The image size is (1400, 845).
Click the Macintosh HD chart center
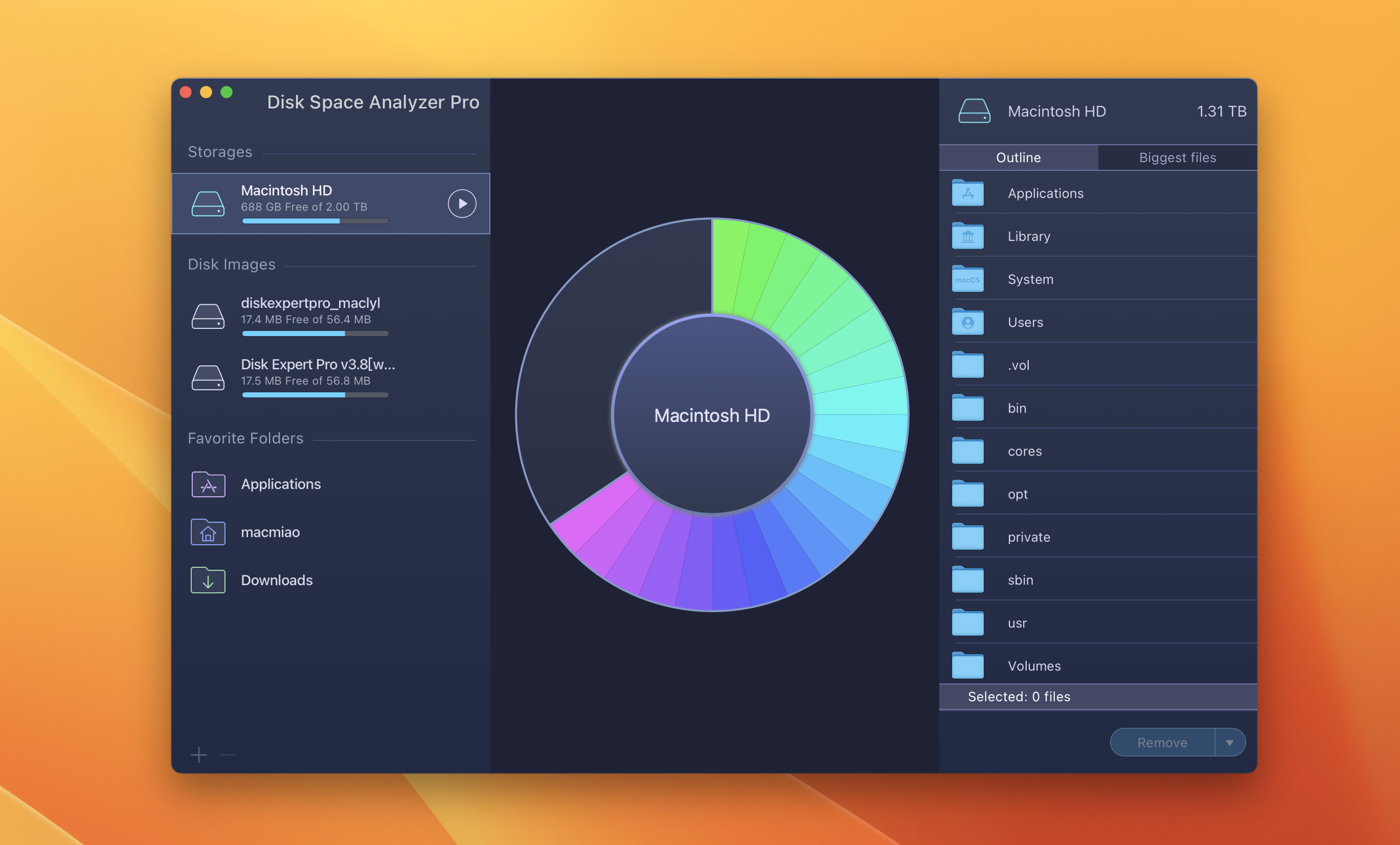[712, 415]
